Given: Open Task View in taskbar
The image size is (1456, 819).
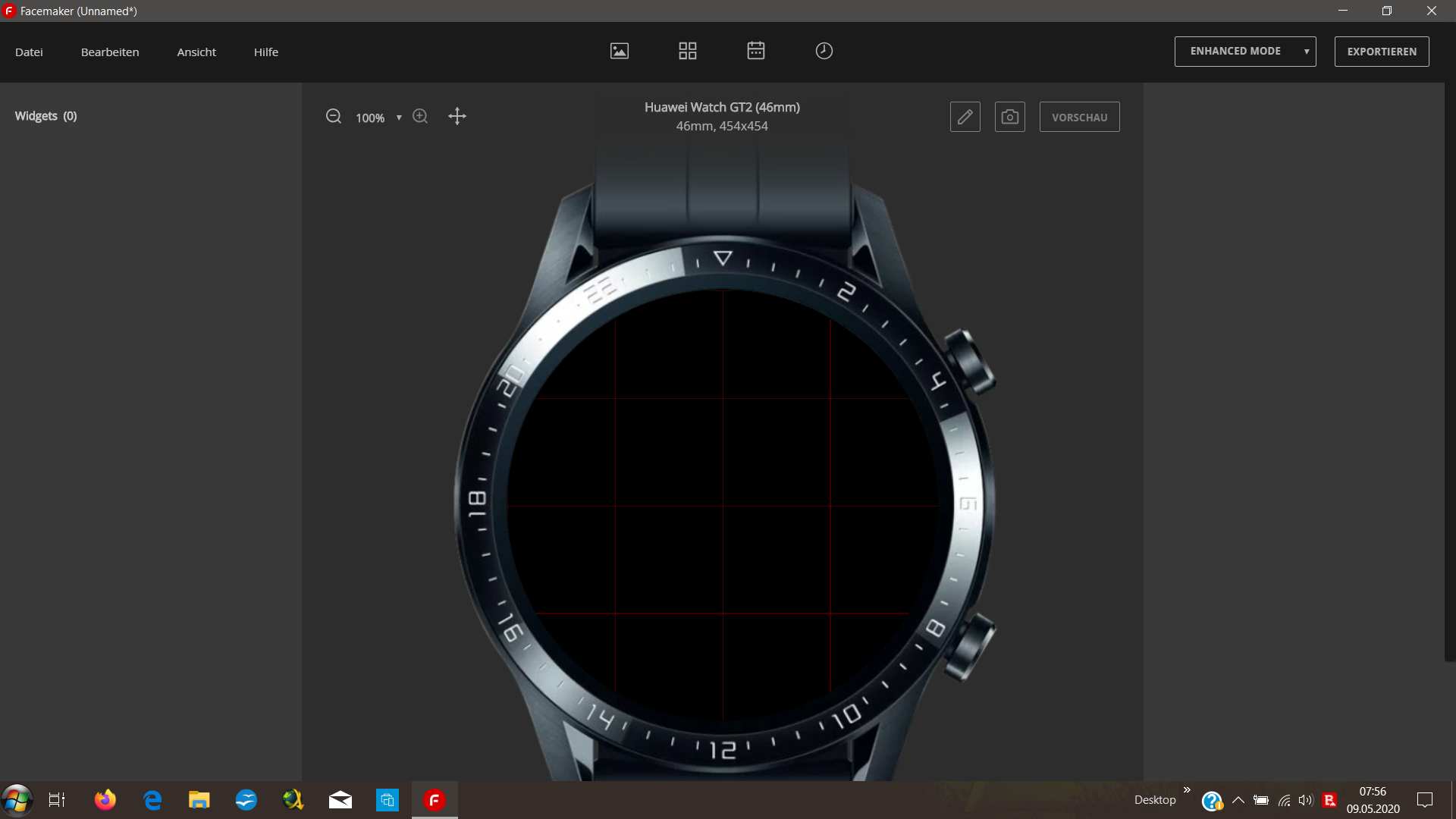Looking at the screenshot, I should pos(57,800).
